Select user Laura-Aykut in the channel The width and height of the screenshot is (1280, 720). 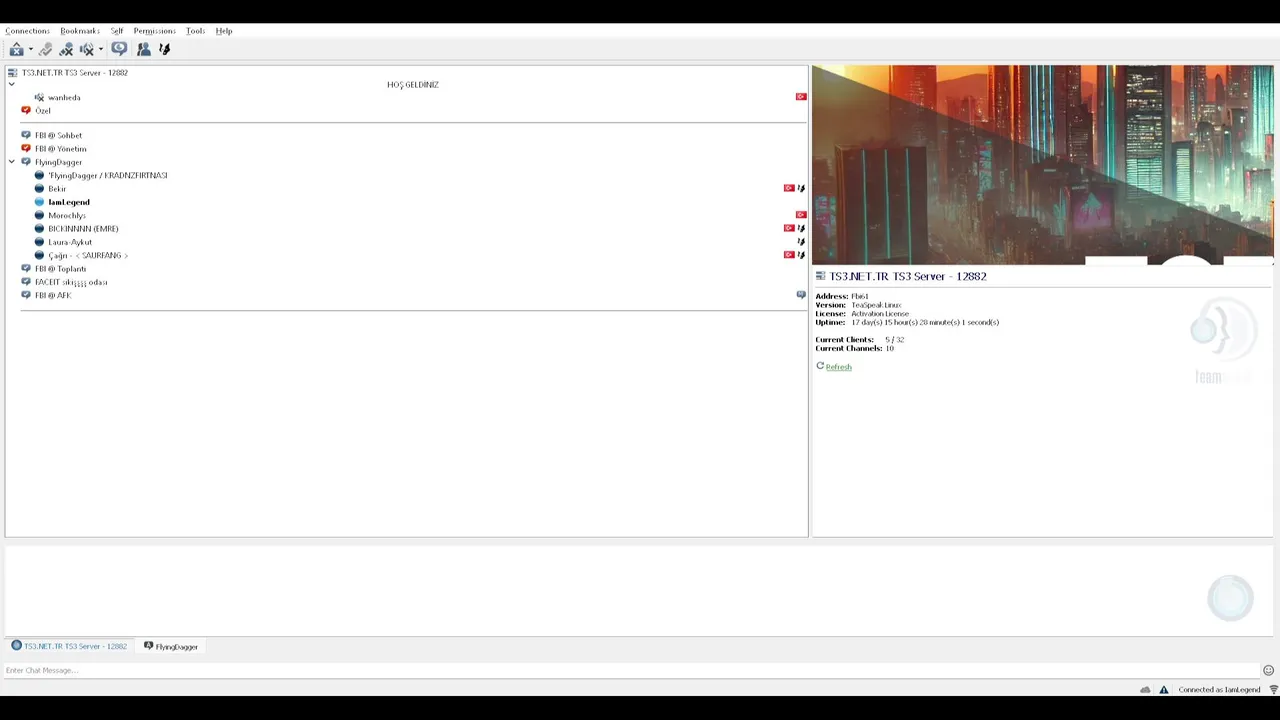point(70,242)
